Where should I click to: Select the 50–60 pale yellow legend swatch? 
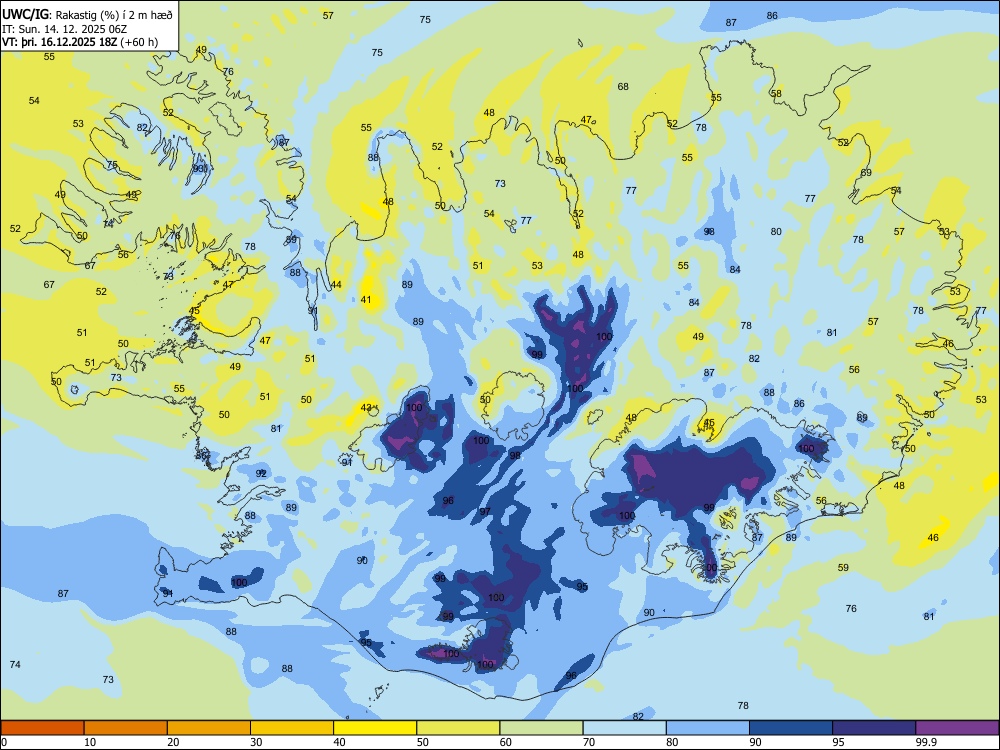point(458,728)
